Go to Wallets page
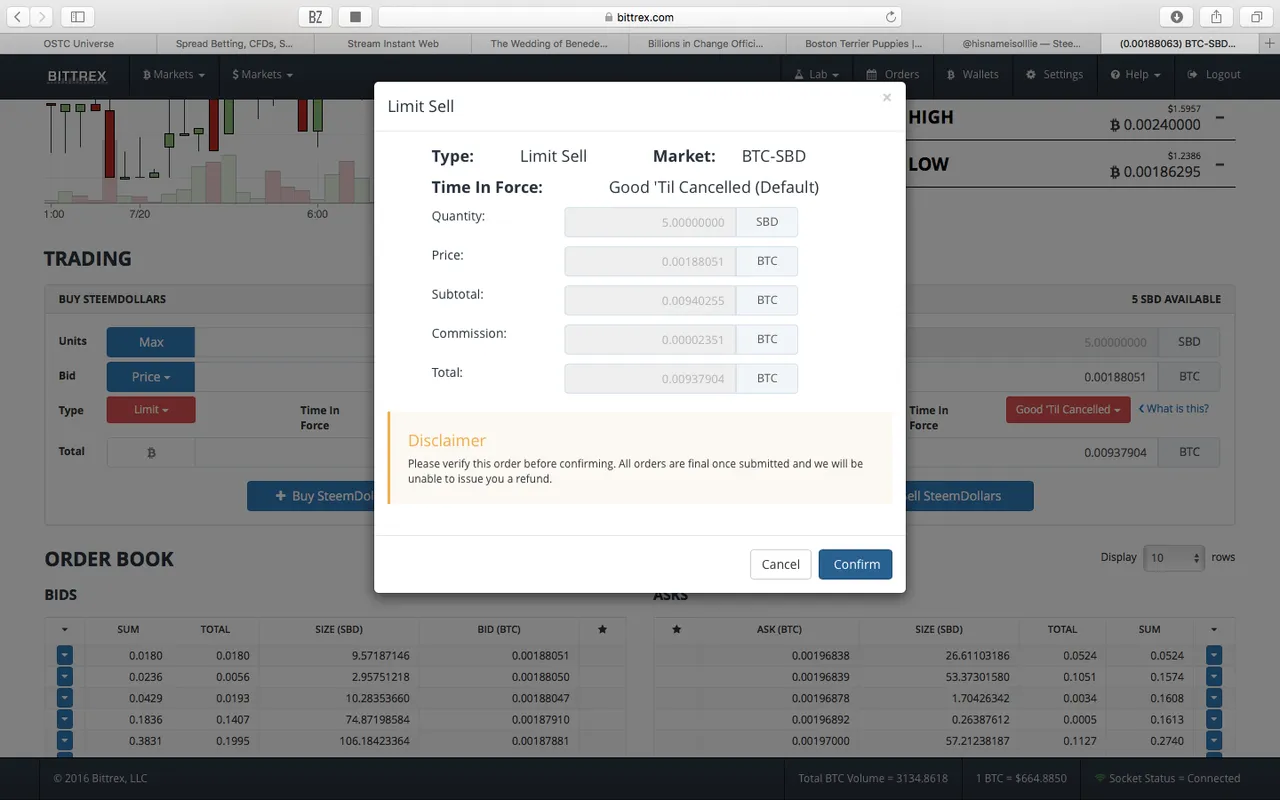Screen dimensions: 1280x800 (971, 75)
